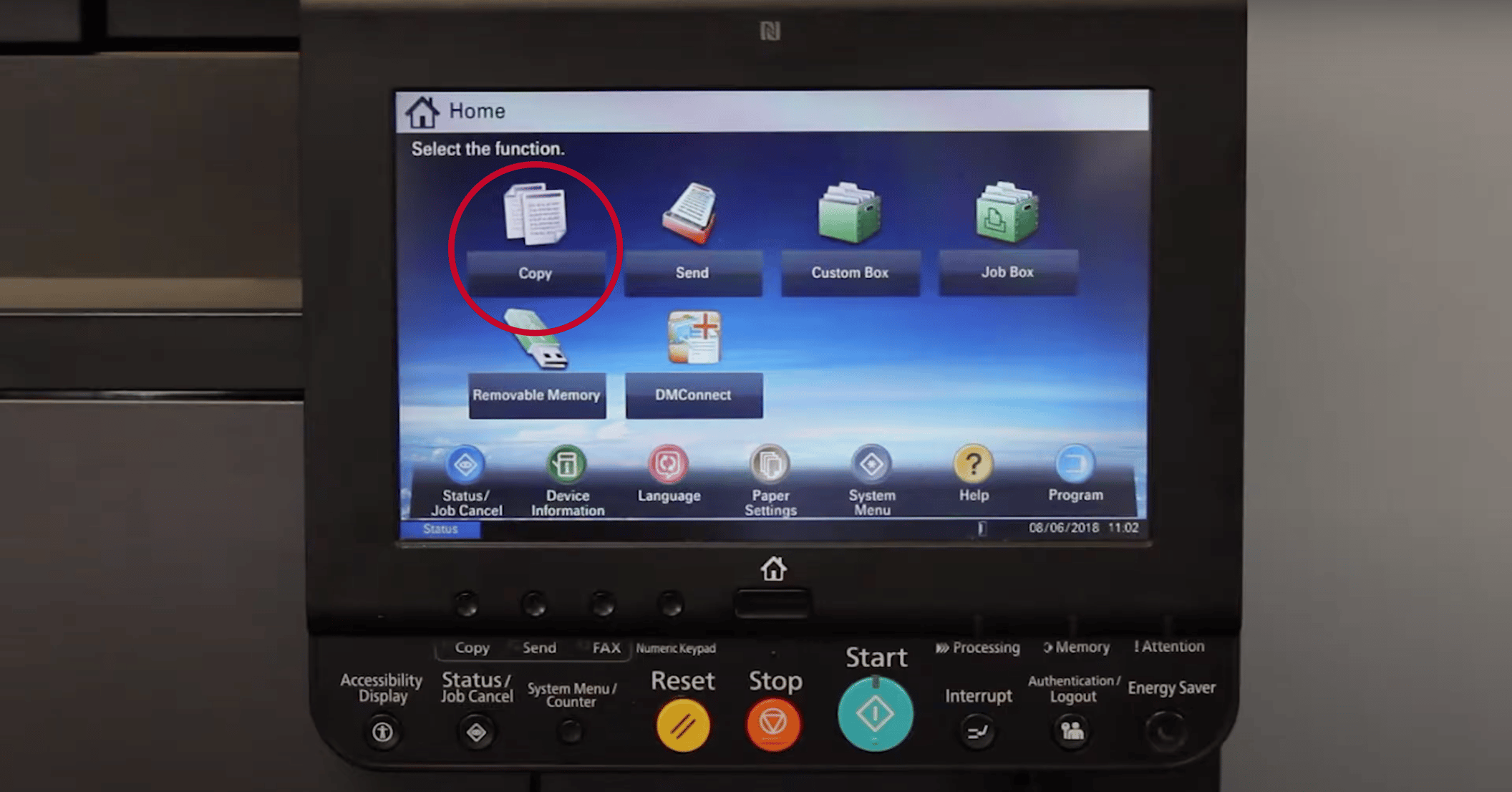Open the Custom Box function
This screenshot has height=792, width=1512.
coord(849,232)
